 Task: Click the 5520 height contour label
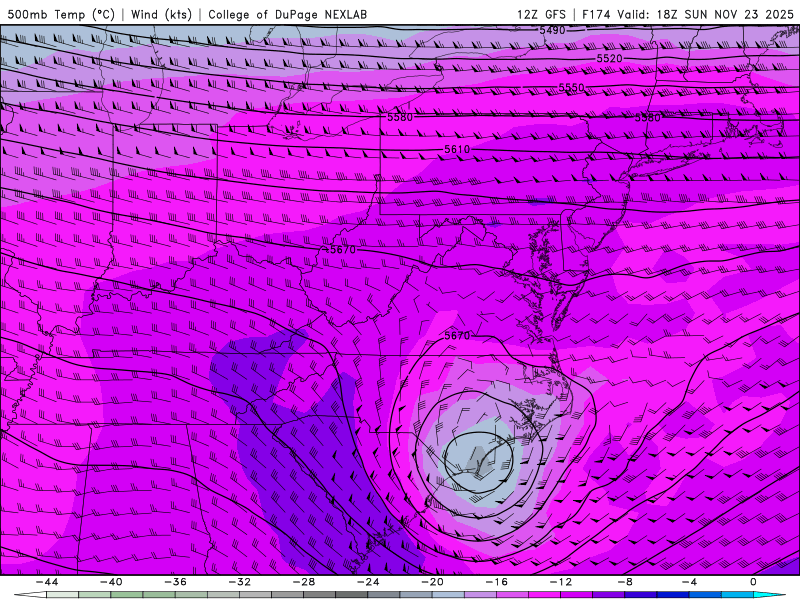610,59
